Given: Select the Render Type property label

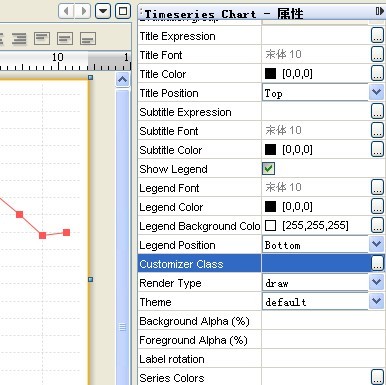Looking at the screenshot, I should pyautogui.click(x=170, y=283).
